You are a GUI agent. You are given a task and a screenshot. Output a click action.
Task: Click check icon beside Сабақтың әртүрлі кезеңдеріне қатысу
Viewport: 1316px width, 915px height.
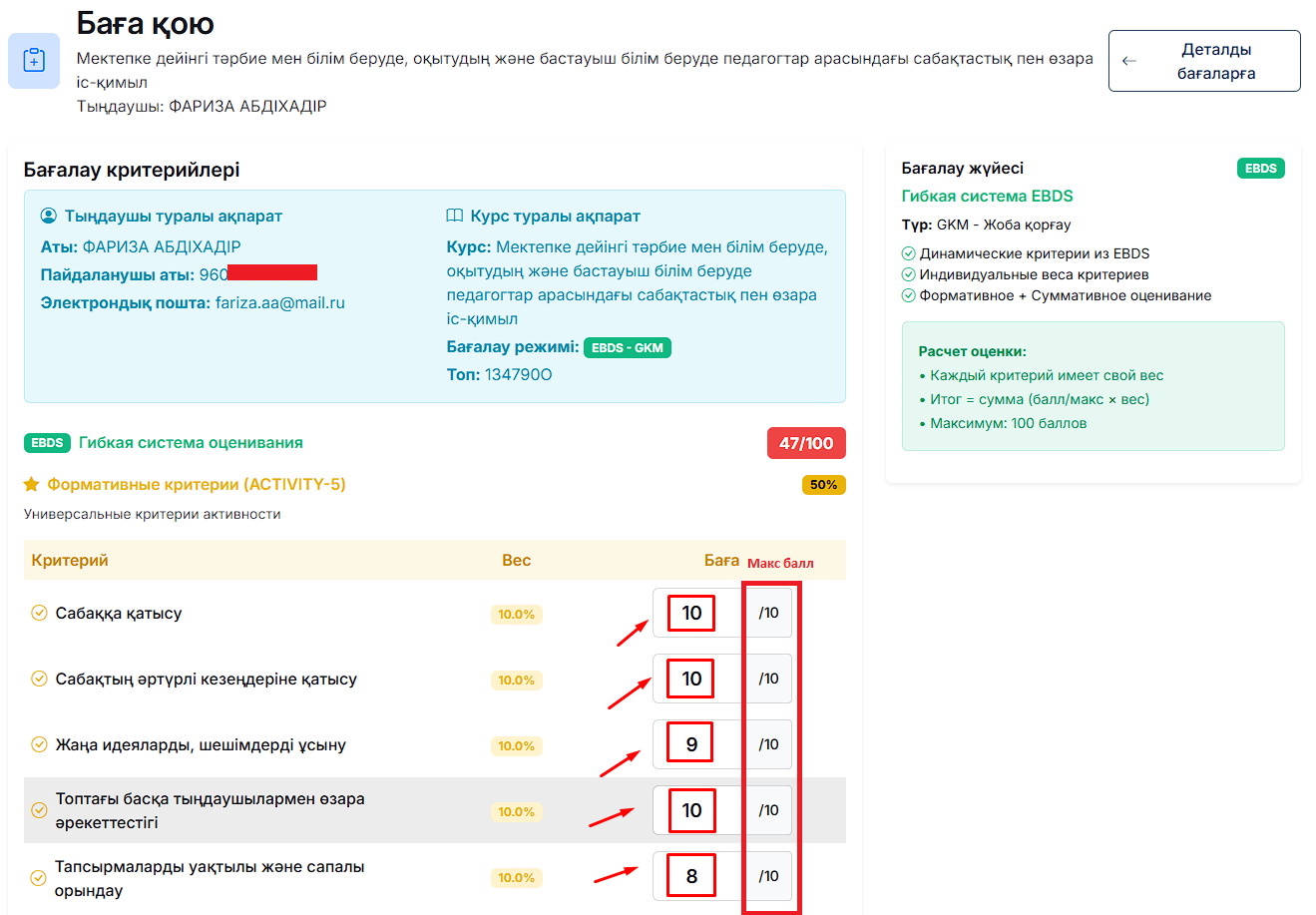pos(39,679)
